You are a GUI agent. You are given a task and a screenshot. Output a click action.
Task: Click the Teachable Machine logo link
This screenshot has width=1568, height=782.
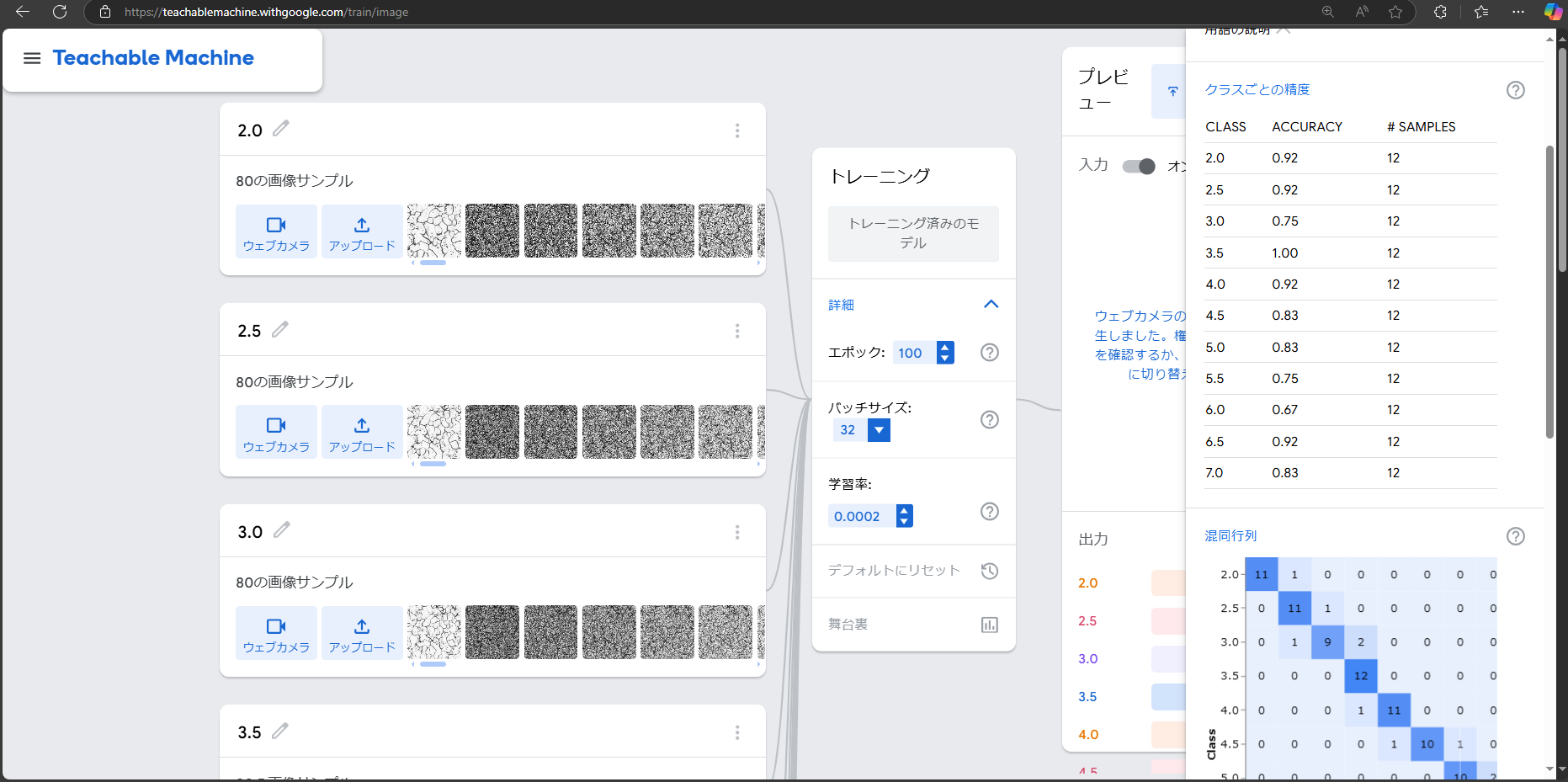click(x=153, y=58)
